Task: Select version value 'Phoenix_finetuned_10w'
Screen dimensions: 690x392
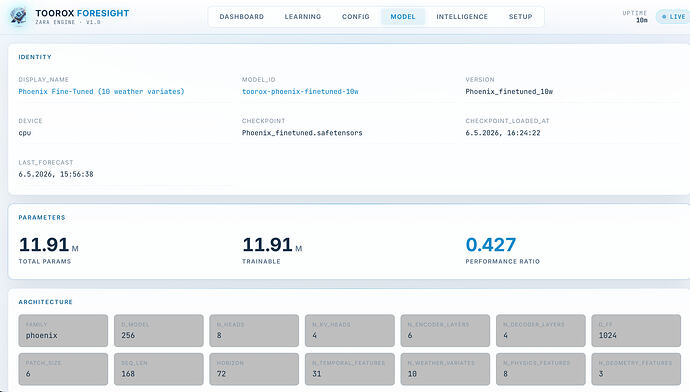Action: click(509, 92)
